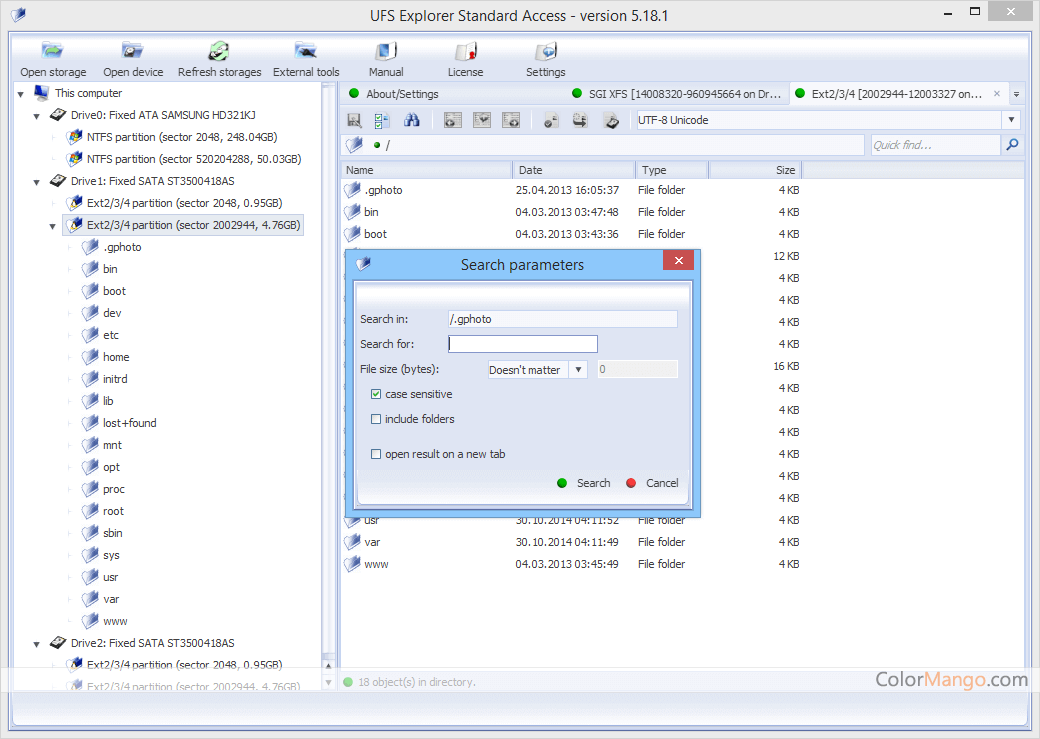Collapse the Drive1: Fixed SATA ST3500418AS node

37,180
